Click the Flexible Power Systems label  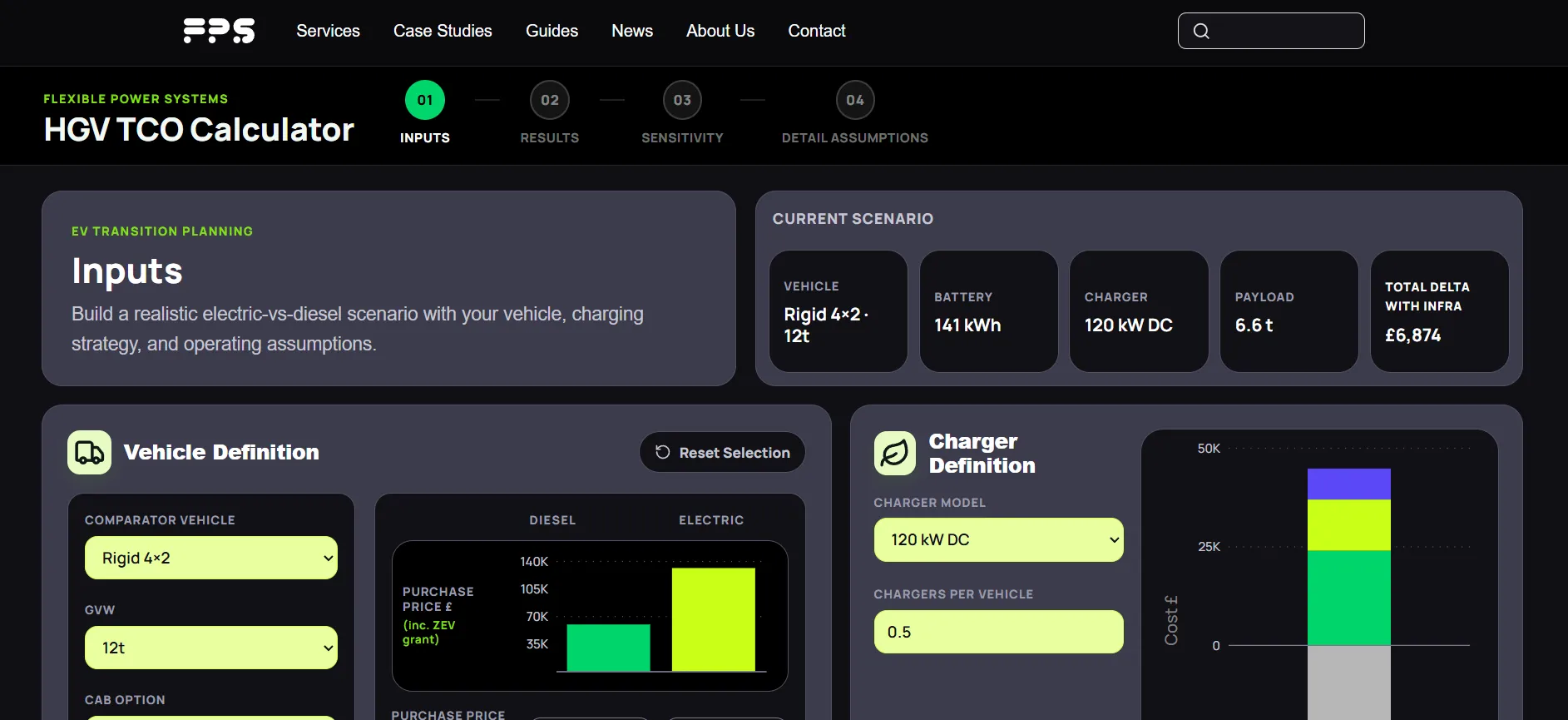(x=136, y=98)
